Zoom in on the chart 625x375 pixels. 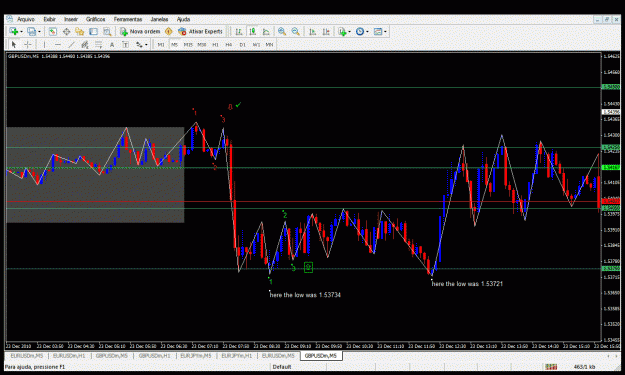(282, 31)
